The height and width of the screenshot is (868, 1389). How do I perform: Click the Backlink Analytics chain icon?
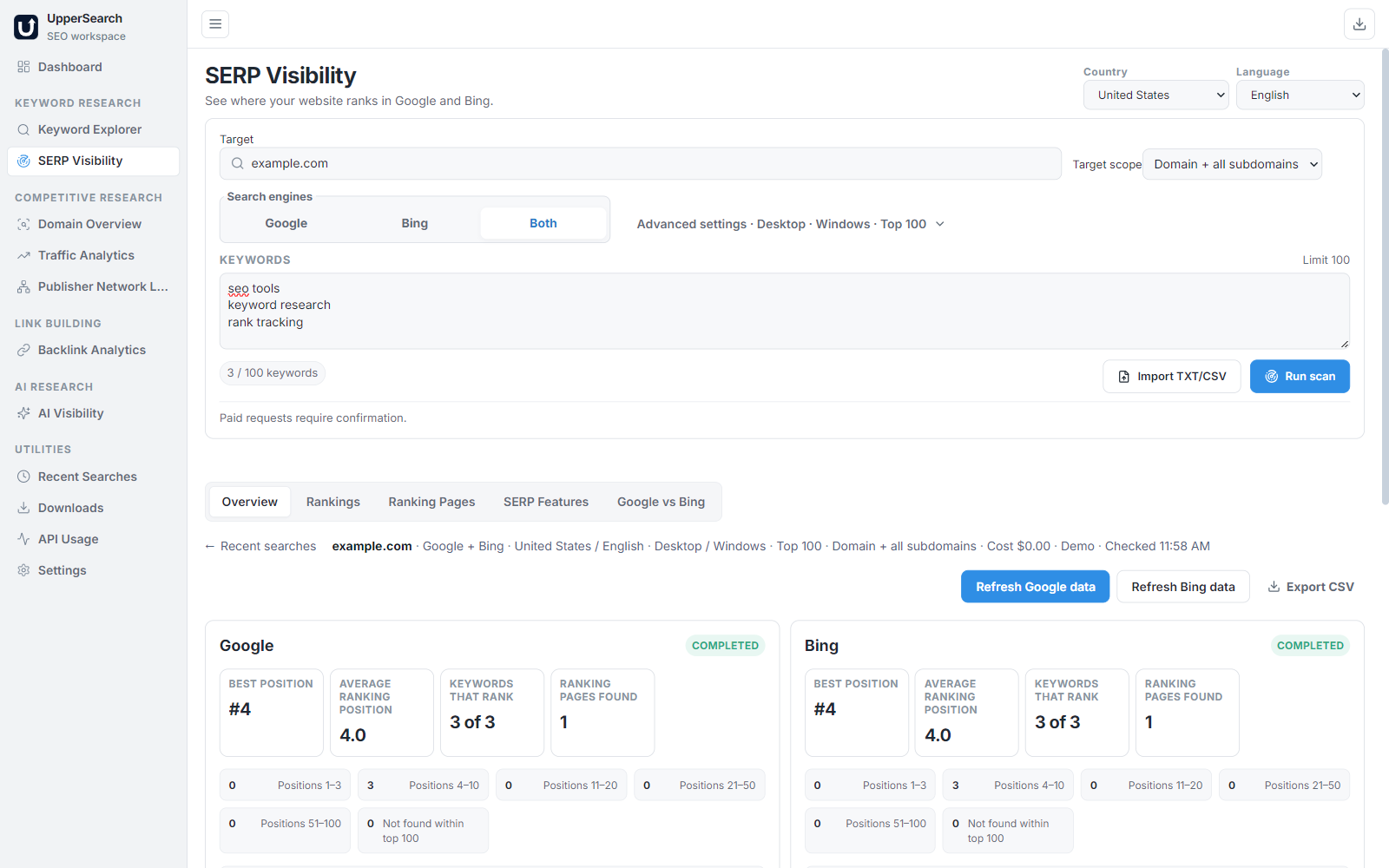click(23, 350)
